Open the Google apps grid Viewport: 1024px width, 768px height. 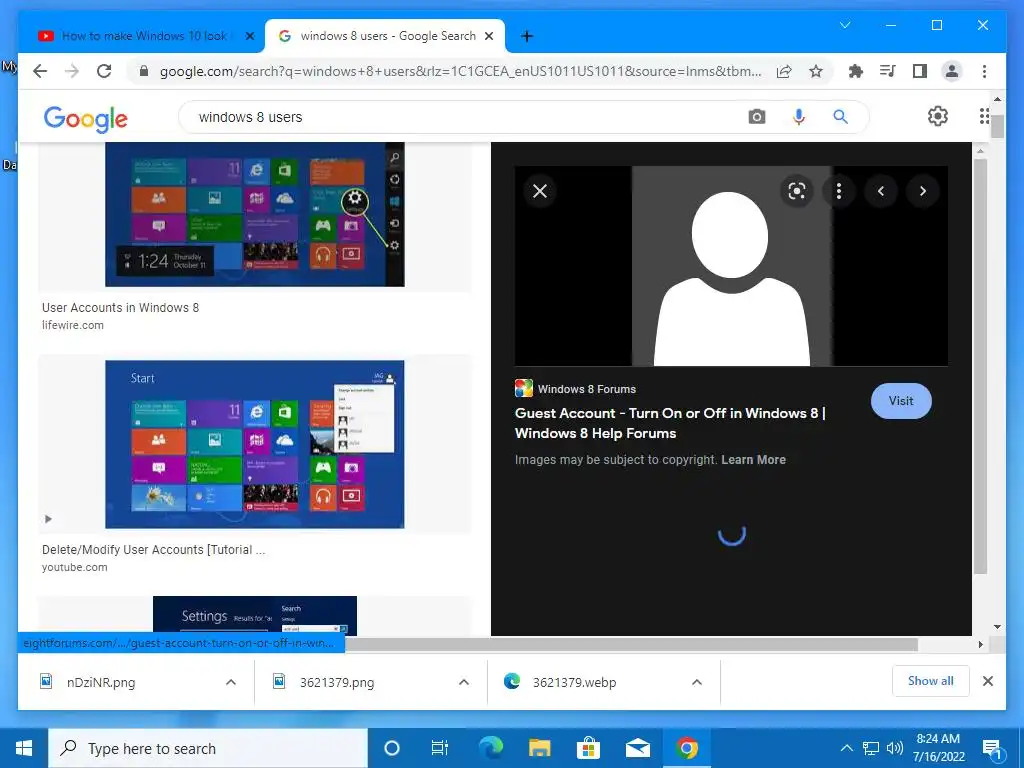(x=984, y=116)
